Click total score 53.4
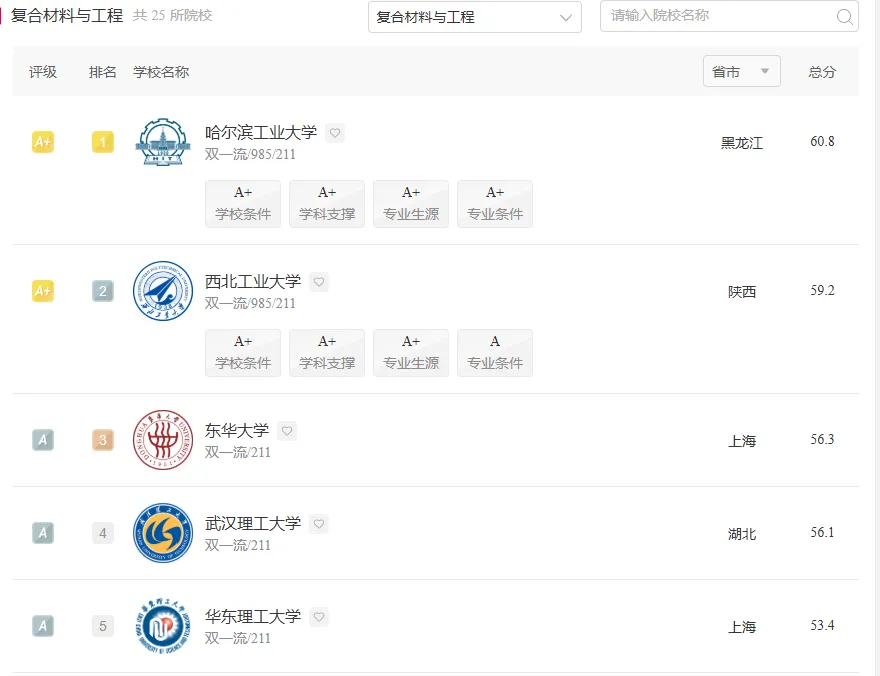The height and width of the screenshot is (676, 880). pyautogui.click(x=822, y=626)
